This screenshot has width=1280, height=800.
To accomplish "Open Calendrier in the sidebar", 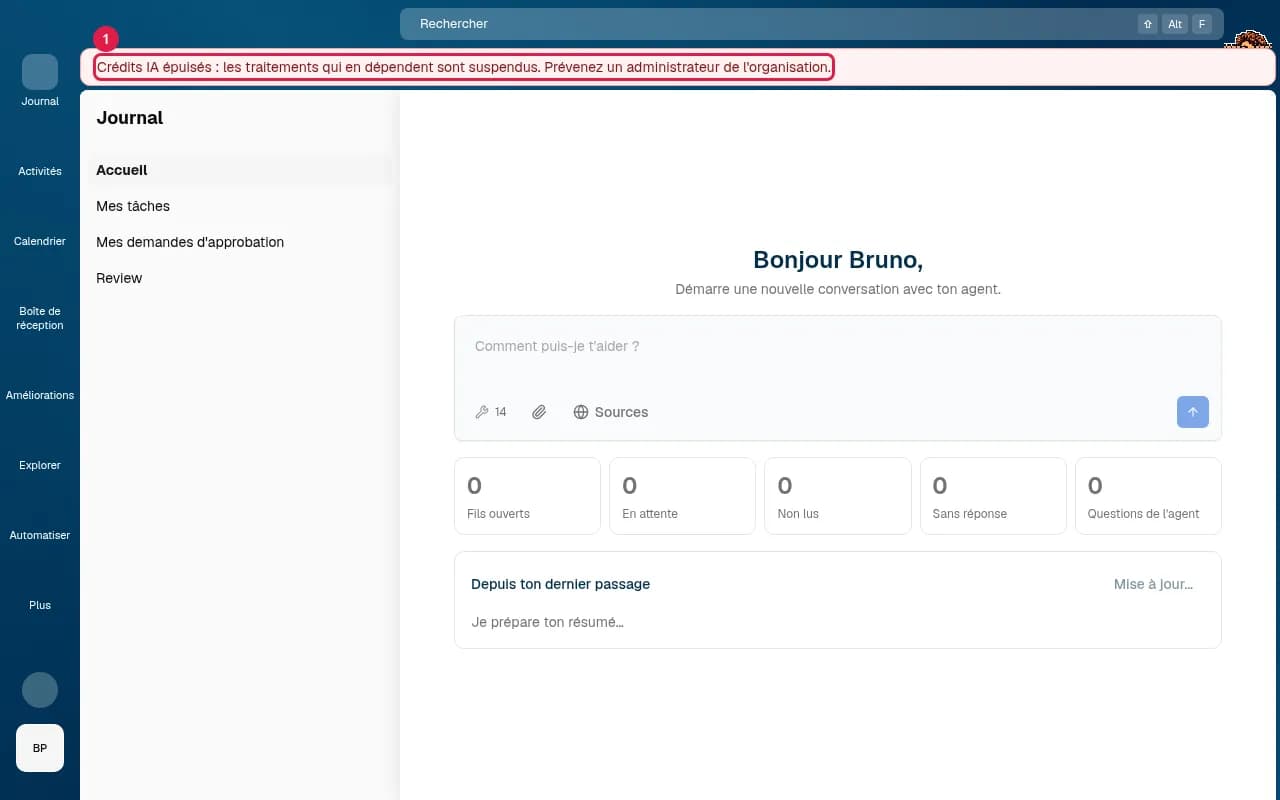I will point(40,241).
